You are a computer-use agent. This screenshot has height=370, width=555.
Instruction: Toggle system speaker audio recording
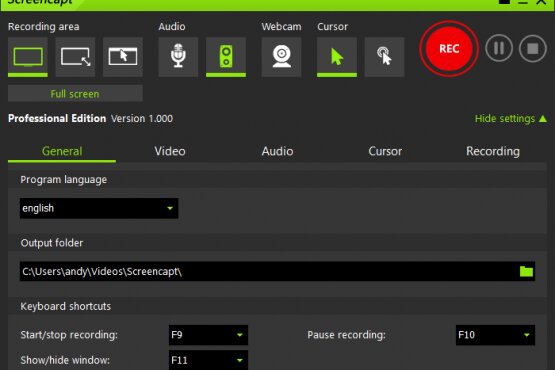pyautogui.click(x=226, y=57)
